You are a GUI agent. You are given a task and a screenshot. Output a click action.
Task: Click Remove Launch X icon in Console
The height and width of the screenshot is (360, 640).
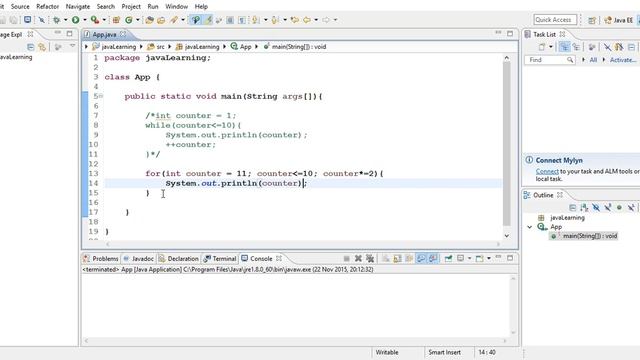(358, 258)
